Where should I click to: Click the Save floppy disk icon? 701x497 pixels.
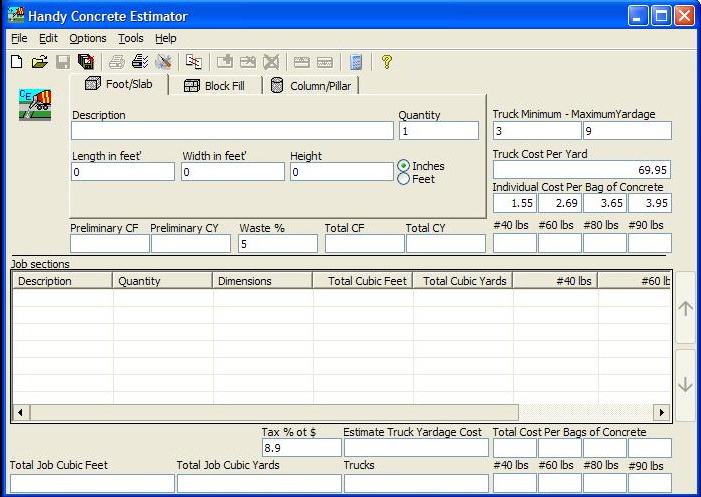coord(63,62)
